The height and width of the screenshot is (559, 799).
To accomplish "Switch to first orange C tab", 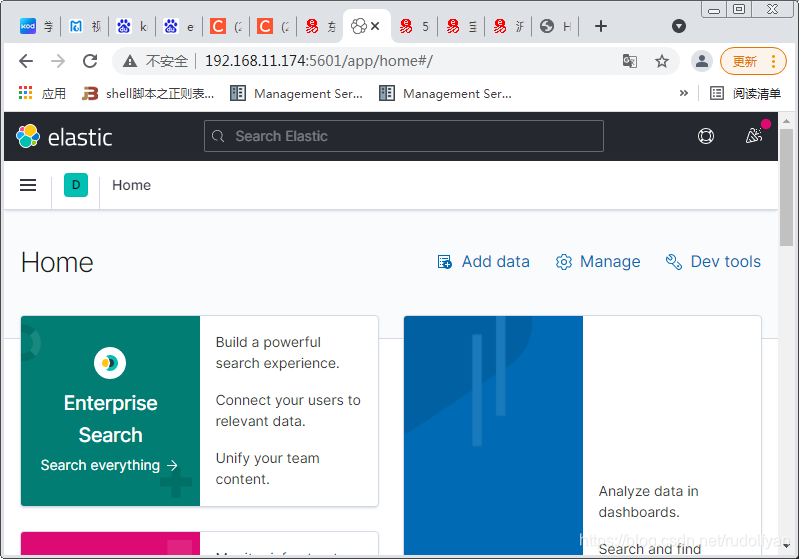I will tap(226, 26).
